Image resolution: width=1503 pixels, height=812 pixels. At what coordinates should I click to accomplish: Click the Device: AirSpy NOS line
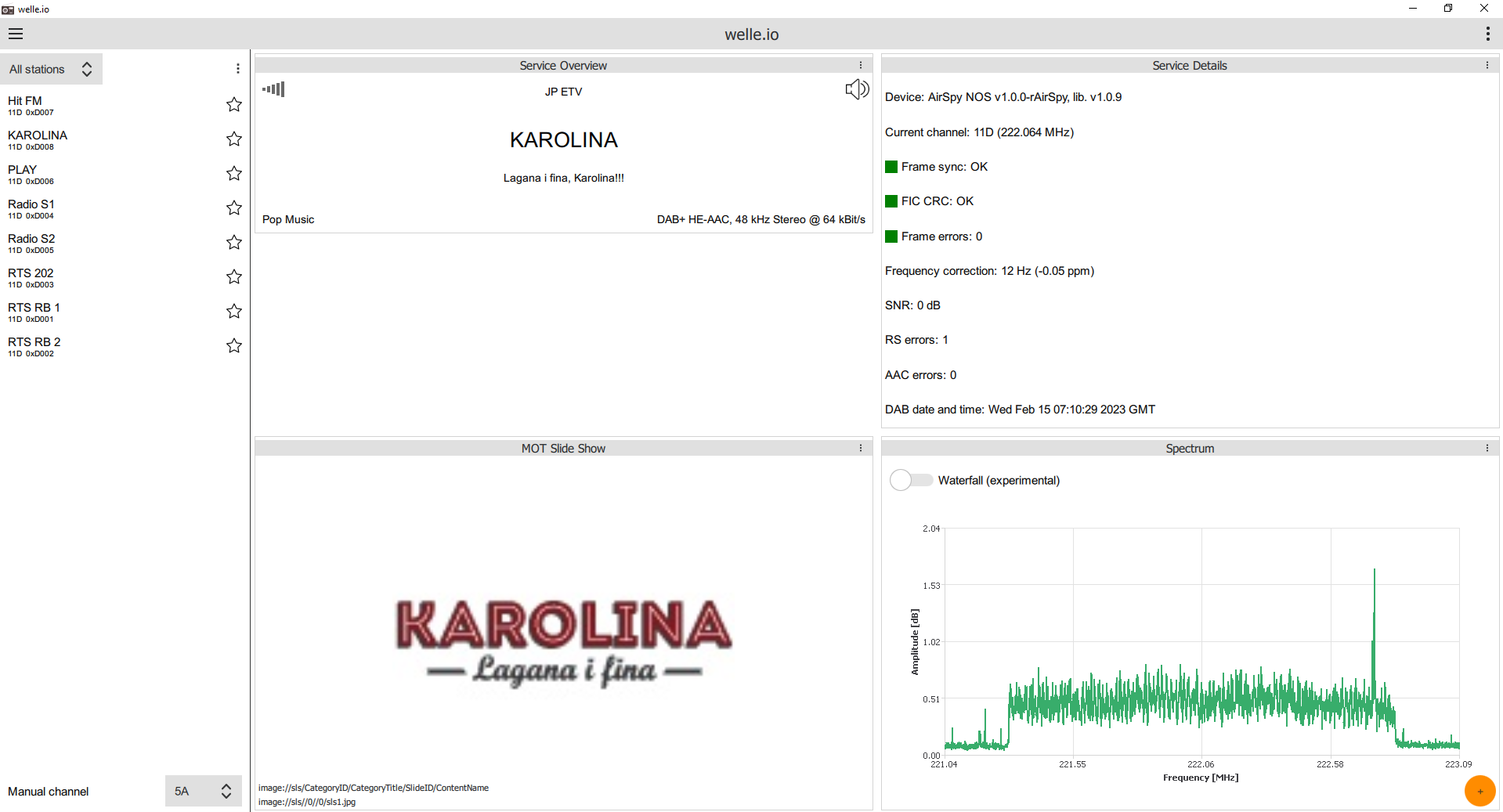click(1003, 97)
